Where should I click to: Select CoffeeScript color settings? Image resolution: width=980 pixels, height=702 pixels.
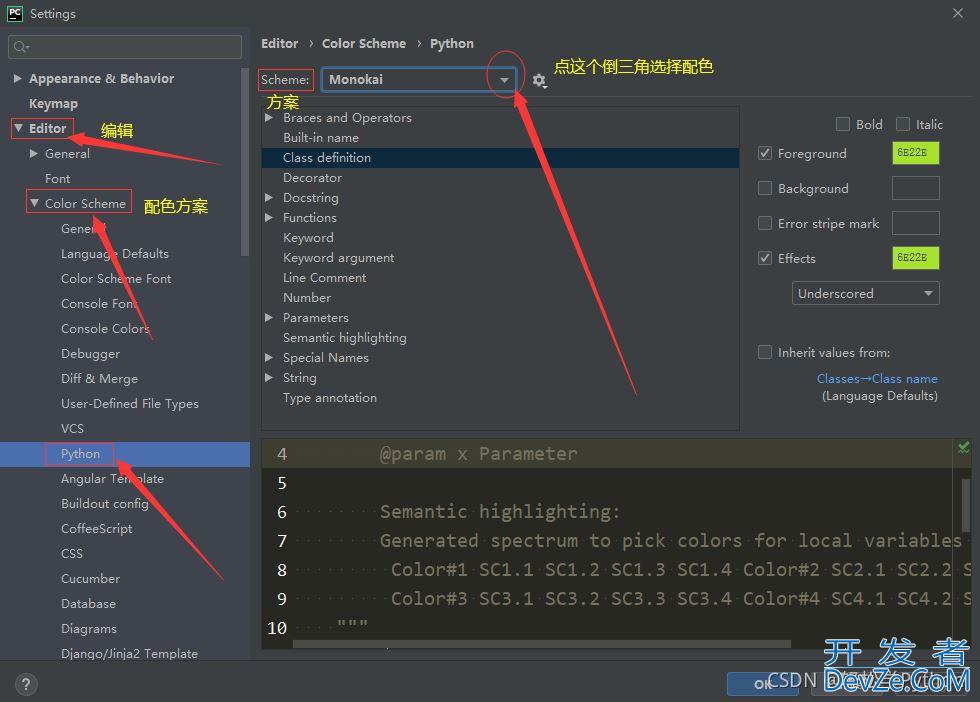(97, 529)
